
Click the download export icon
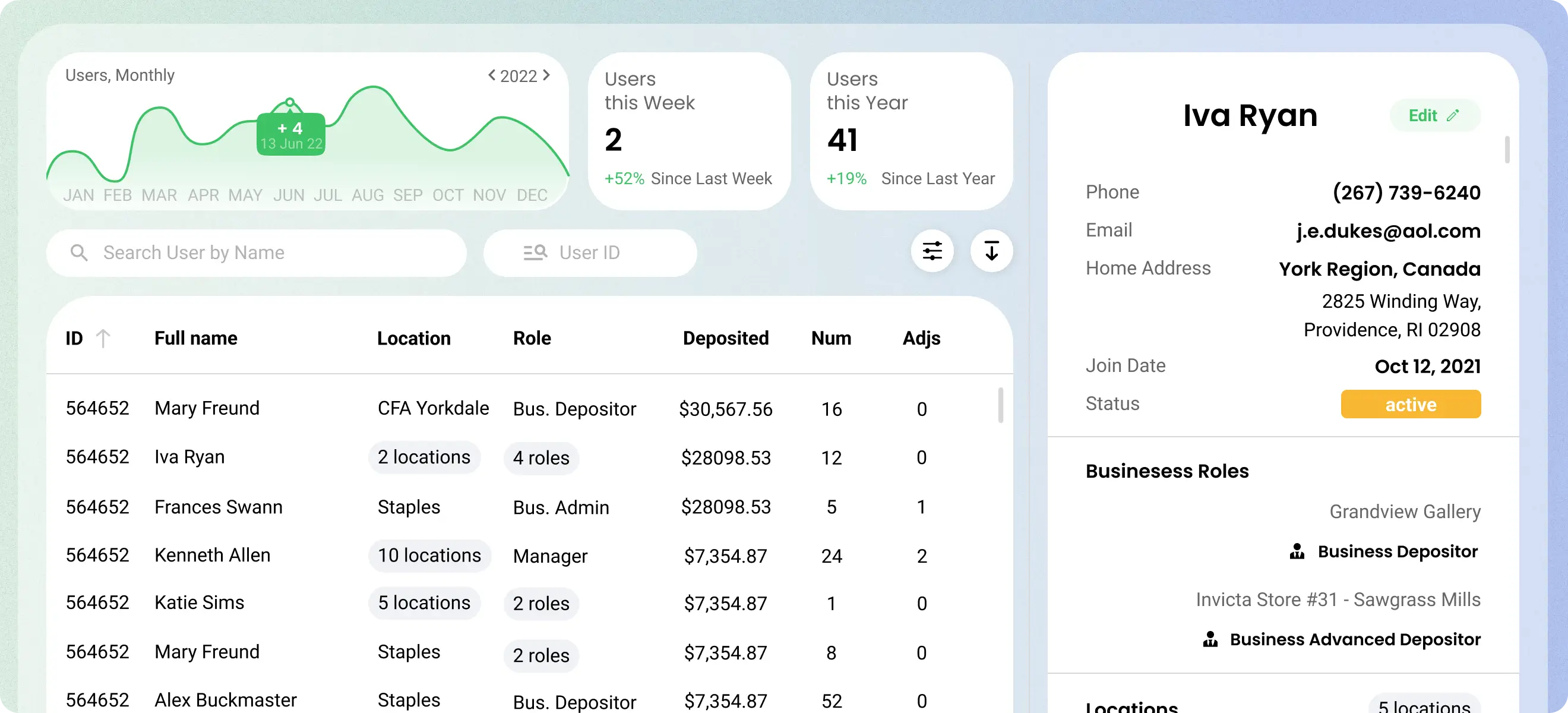tap(991, 251)
